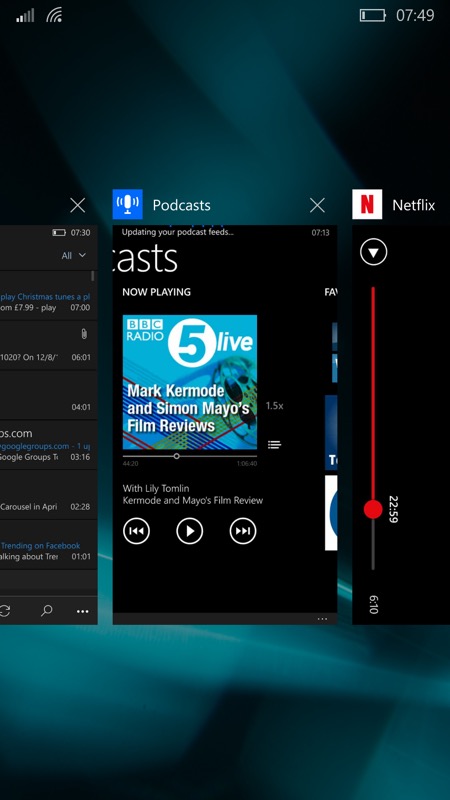Open the Podcasts three-dot menu
This screenshot has height=800, width=450.
pyautogui.click(x=322, y=619)
